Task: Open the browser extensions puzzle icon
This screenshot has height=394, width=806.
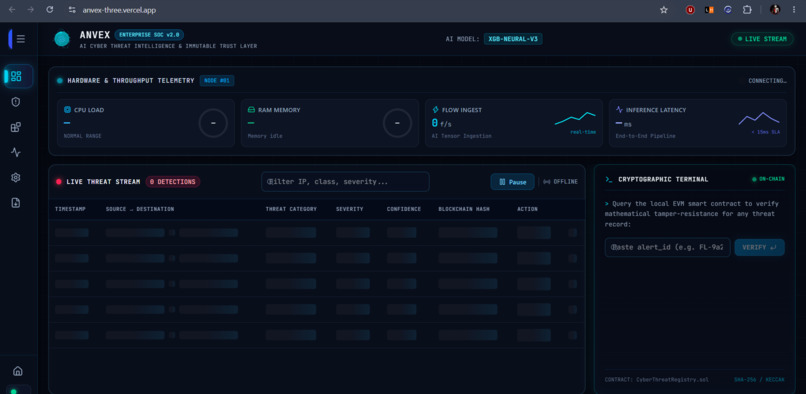Action: (x=747, y=10)
